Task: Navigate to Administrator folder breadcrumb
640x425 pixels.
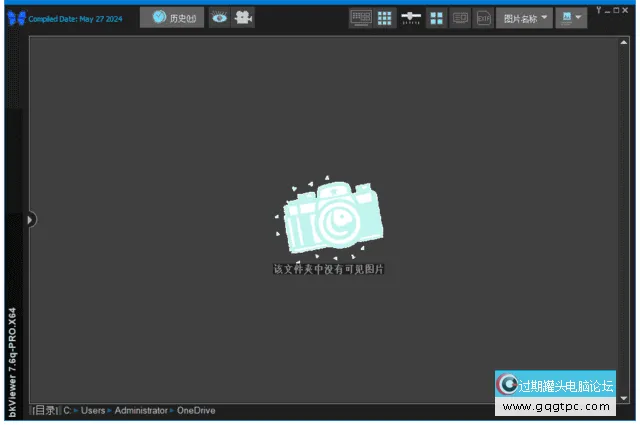Action: point(141,411)
